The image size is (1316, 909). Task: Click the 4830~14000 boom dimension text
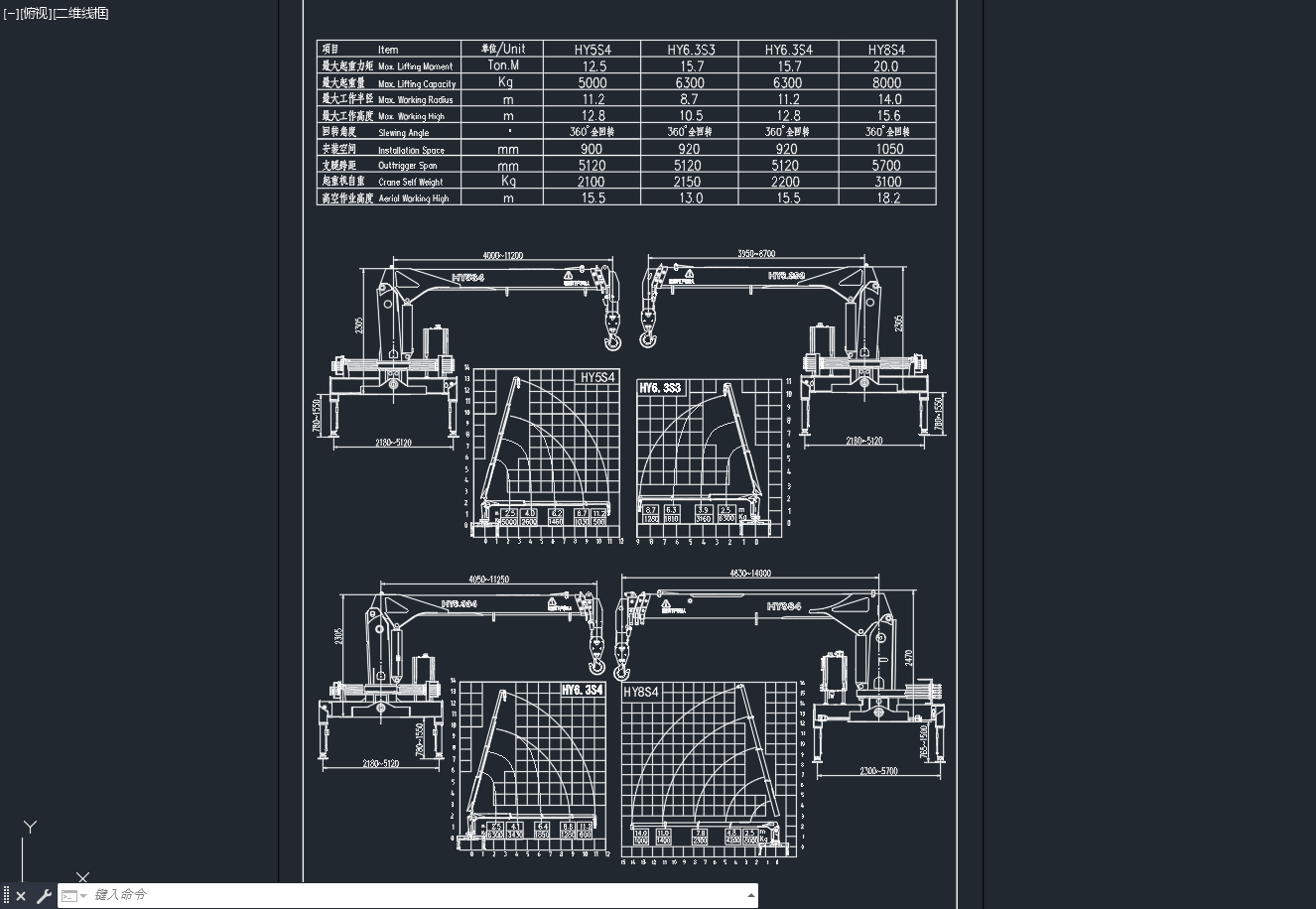click(750, 574)
